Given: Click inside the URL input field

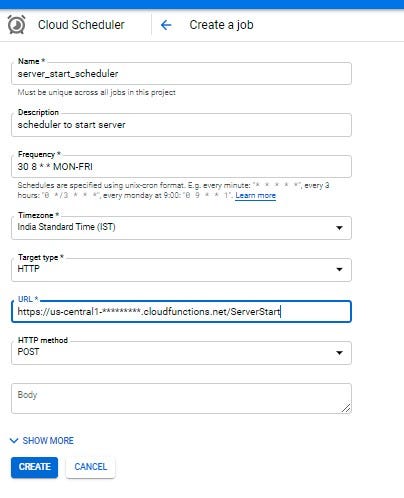Looking at the screenshot, I should coord(181,312).
